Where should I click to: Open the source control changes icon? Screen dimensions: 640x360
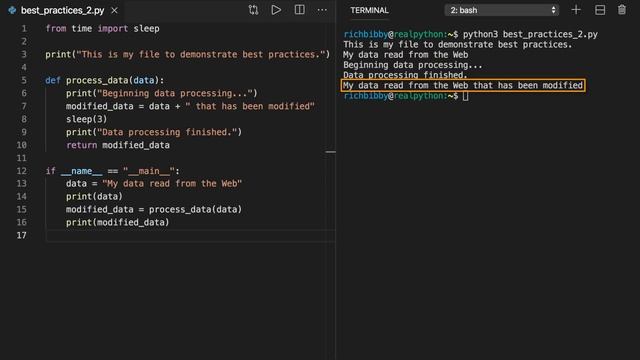coord(253,10)
